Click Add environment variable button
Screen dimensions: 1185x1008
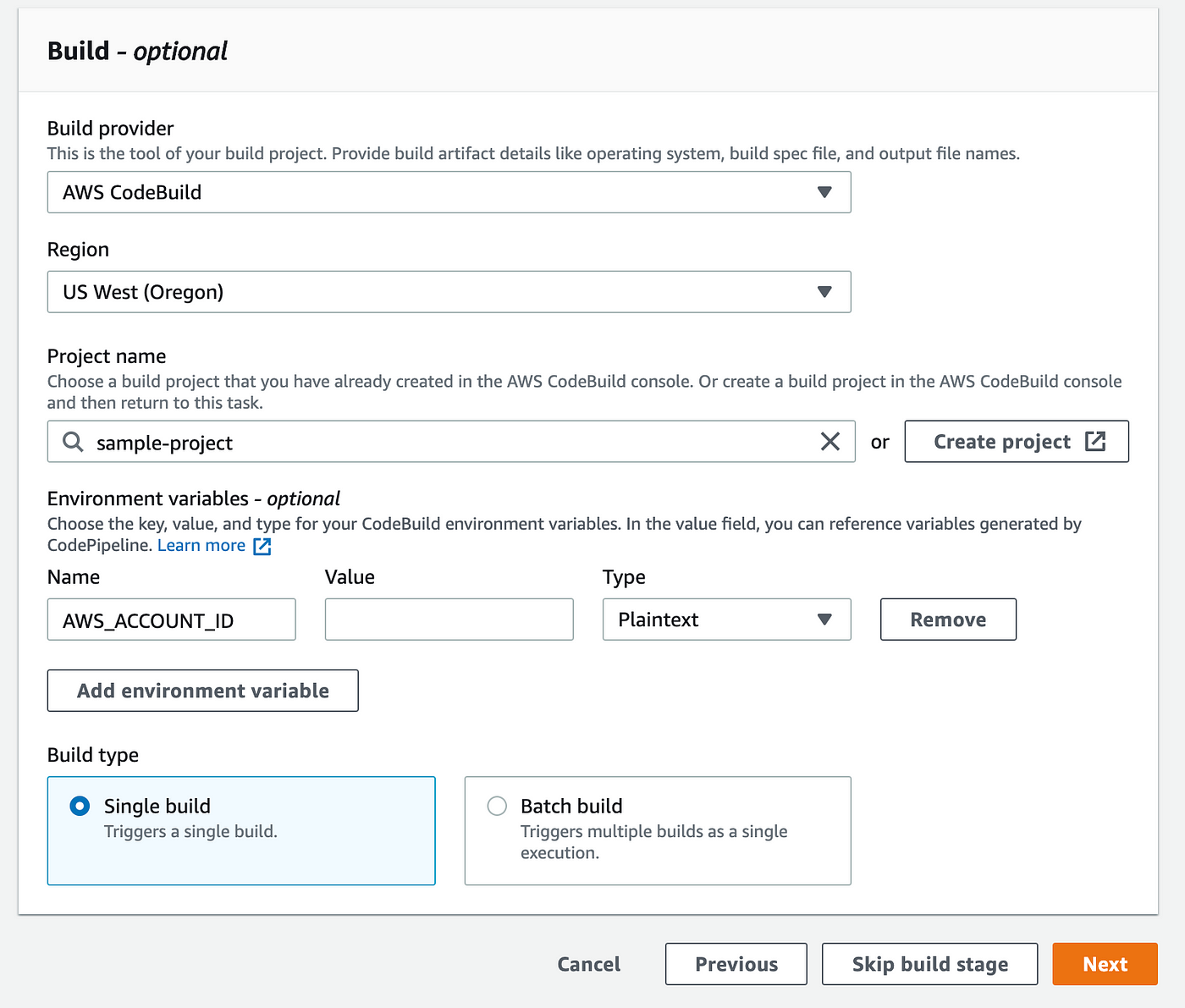pyautogui.click(x=203, y=691)
